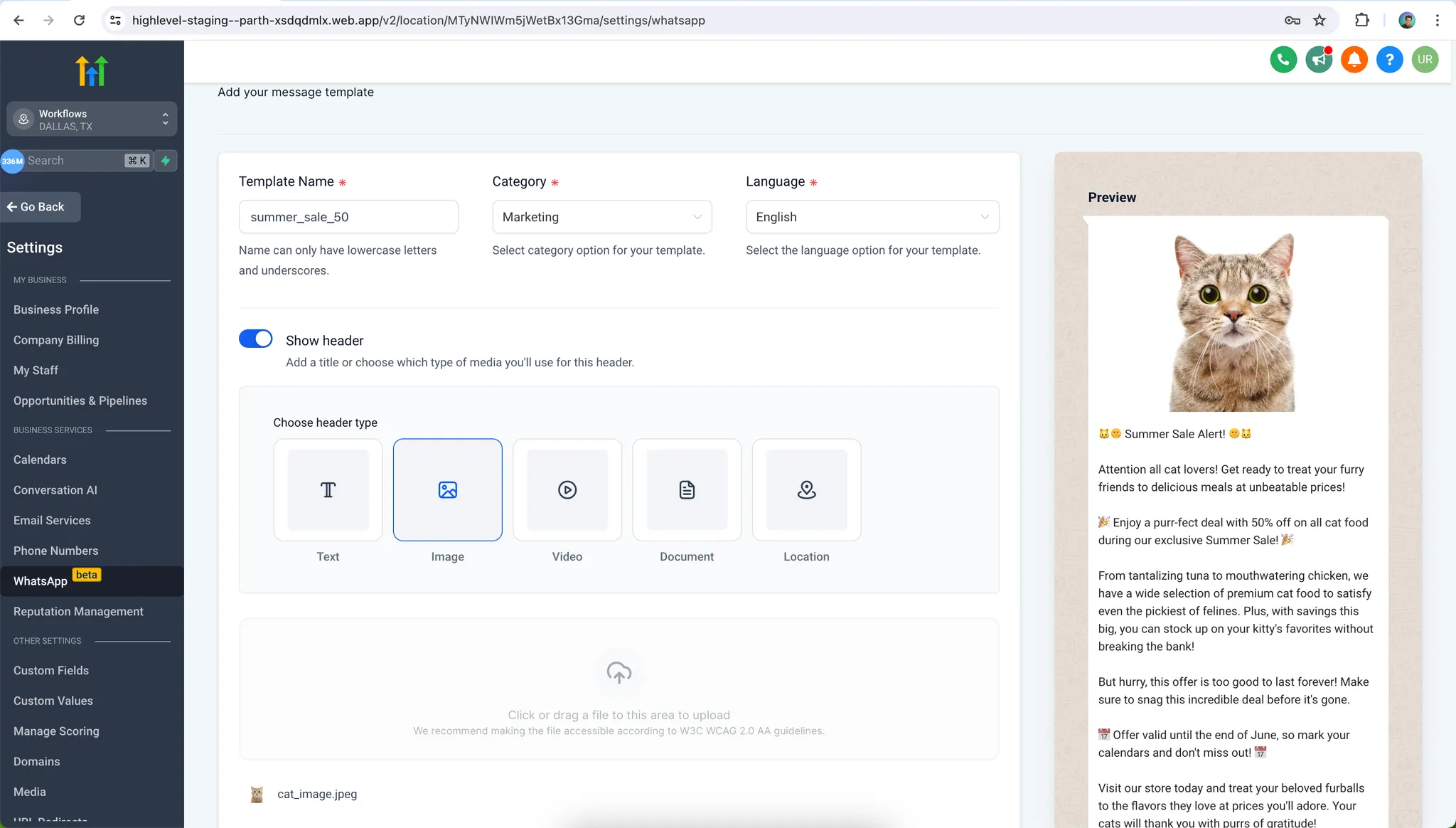Screen dimensions: 1456x828
Task: Select the Video header type icon
Action: (x=567, y=490)
